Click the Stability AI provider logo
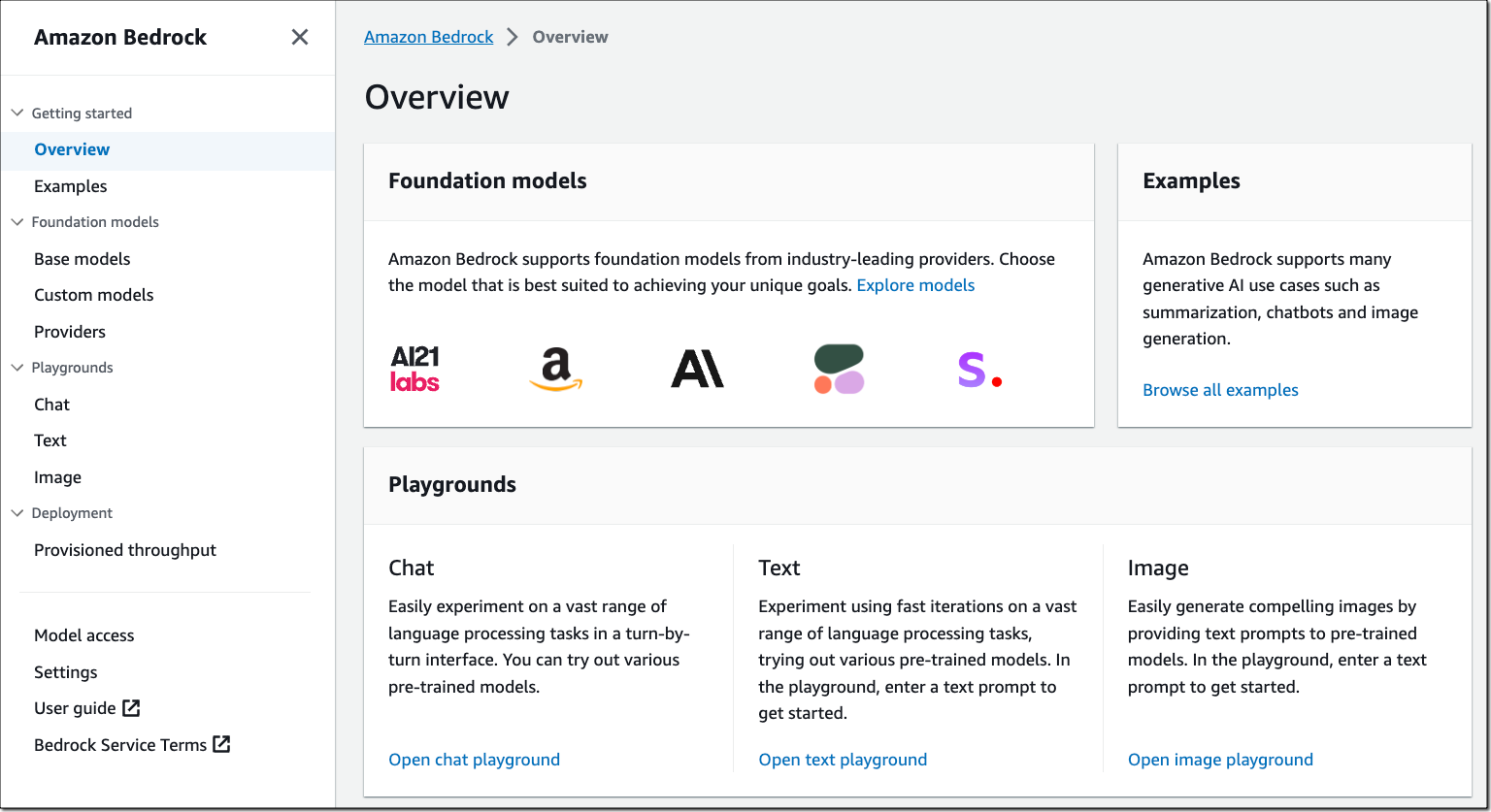 (x=978, y=370)
